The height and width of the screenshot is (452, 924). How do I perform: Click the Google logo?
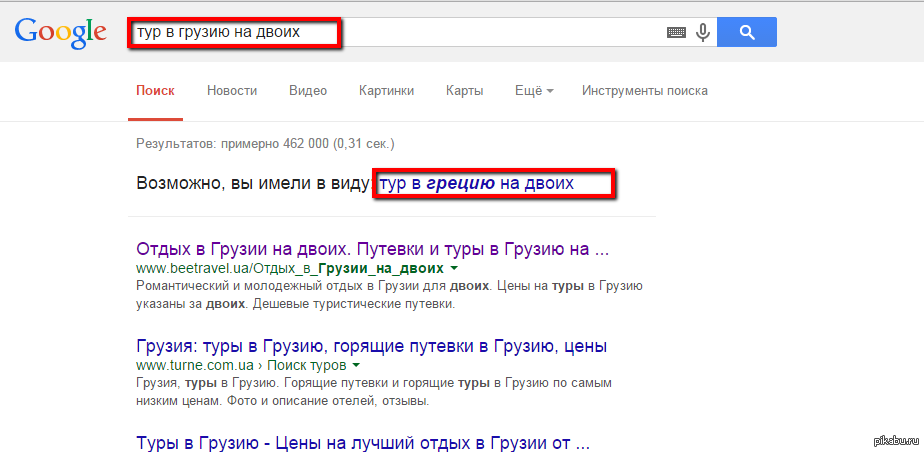pyautogui.click(x=60, y=32)
